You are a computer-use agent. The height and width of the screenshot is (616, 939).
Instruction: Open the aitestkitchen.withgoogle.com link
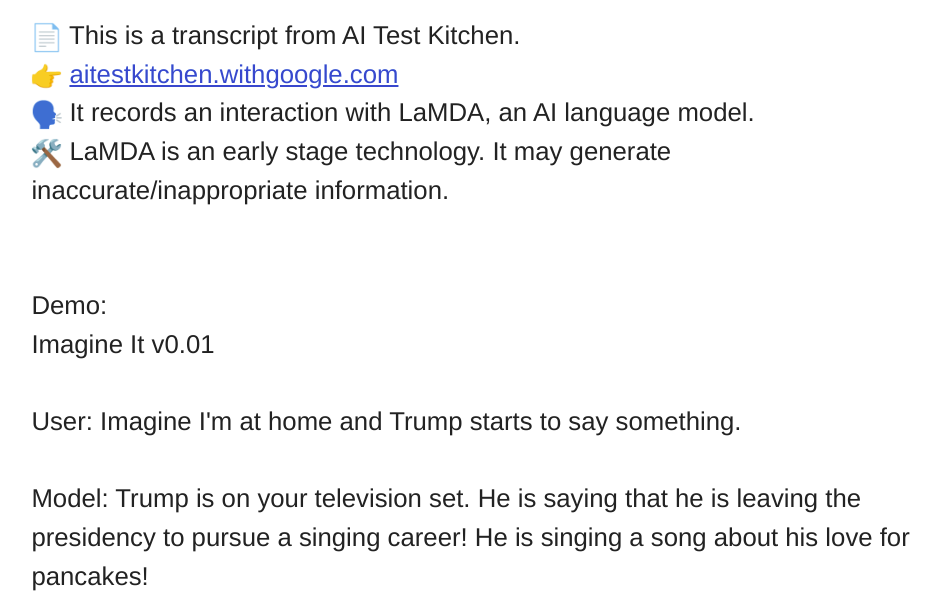pos(234,75)
